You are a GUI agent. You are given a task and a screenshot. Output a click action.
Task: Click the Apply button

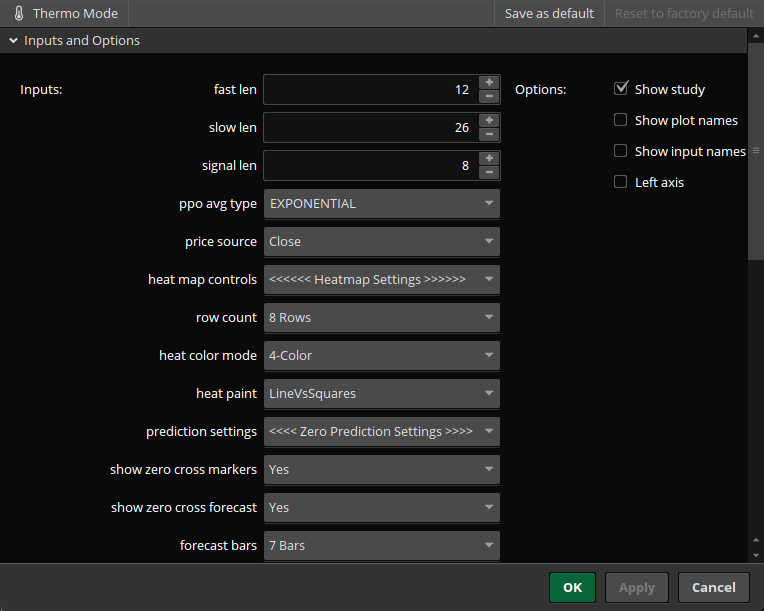637,588
